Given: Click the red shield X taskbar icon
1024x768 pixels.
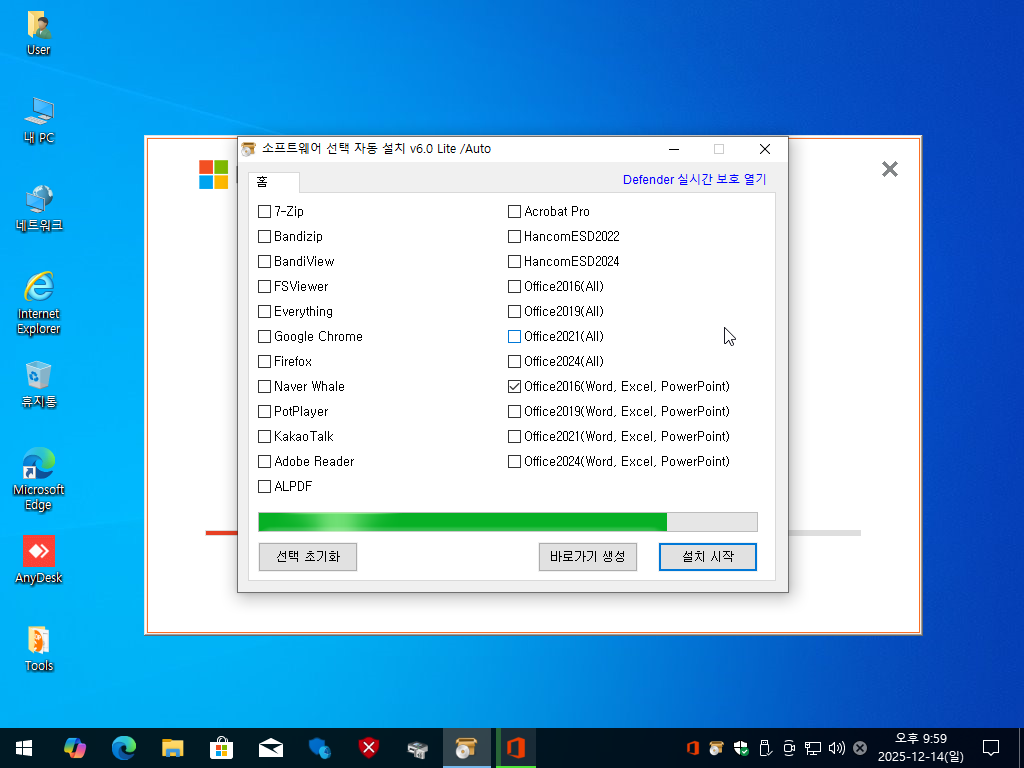Looking at the screenshot, I should pos(368,748).
